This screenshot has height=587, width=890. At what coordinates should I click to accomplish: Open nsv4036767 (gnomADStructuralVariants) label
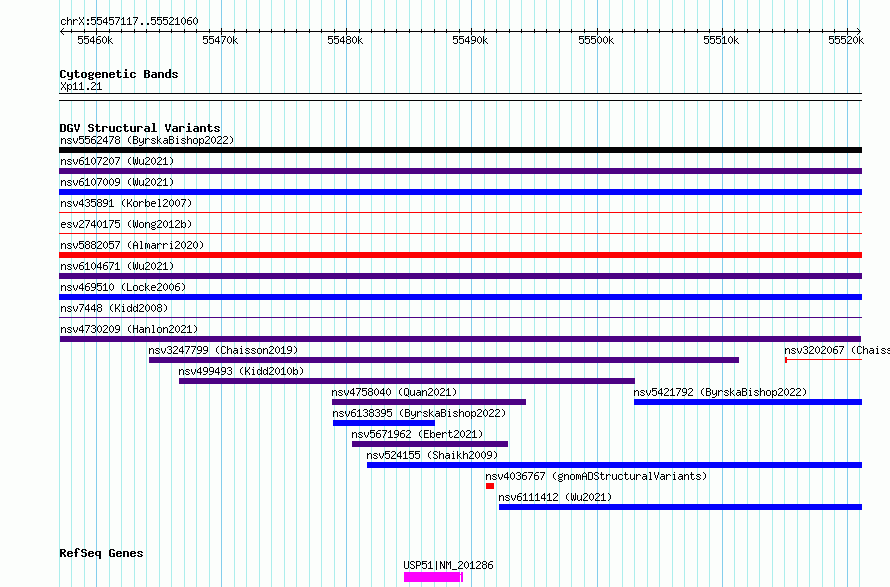coord(596,476)
